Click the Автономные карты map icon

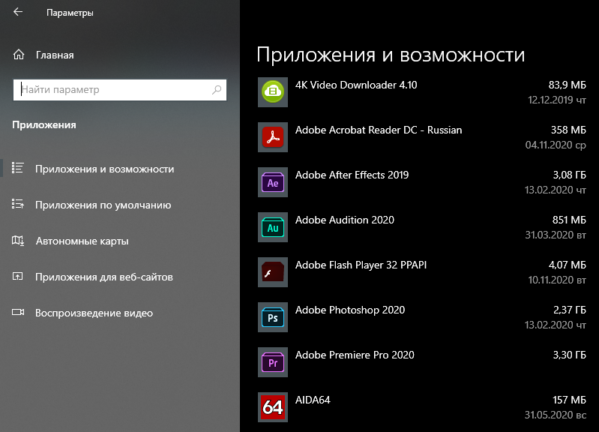pos(18,240)
